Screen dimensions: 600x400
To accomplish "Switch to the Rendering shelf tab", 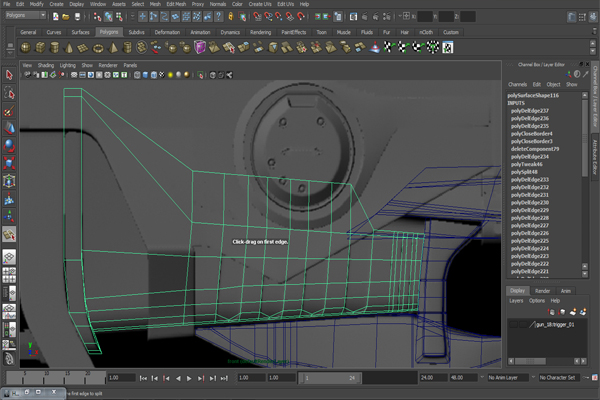I will [x=261, y=32].
